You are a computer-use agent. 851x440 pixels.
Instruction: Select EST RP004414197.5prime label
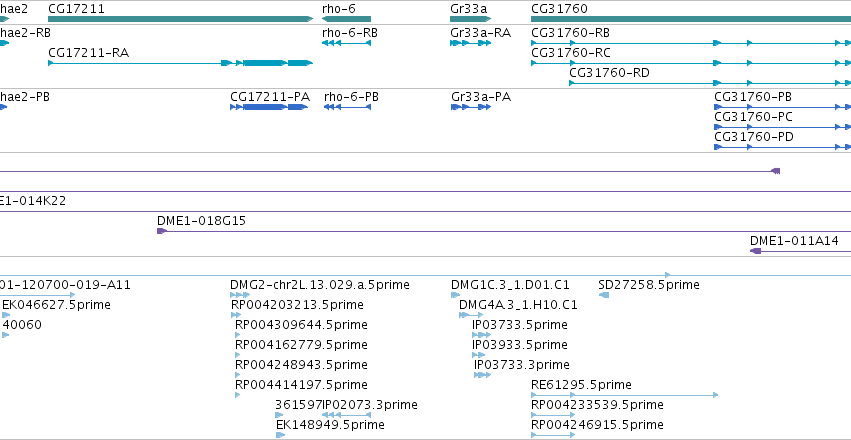[x=301, y=385]
